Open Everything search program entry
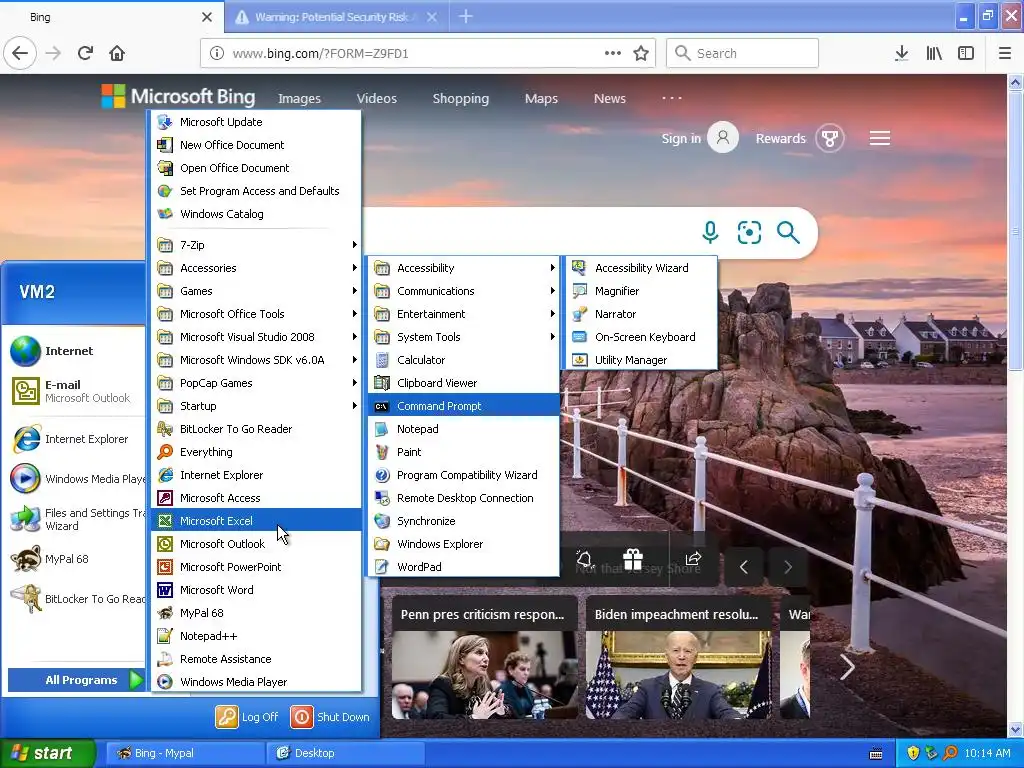1024x768 pixels. pos(256,452)
